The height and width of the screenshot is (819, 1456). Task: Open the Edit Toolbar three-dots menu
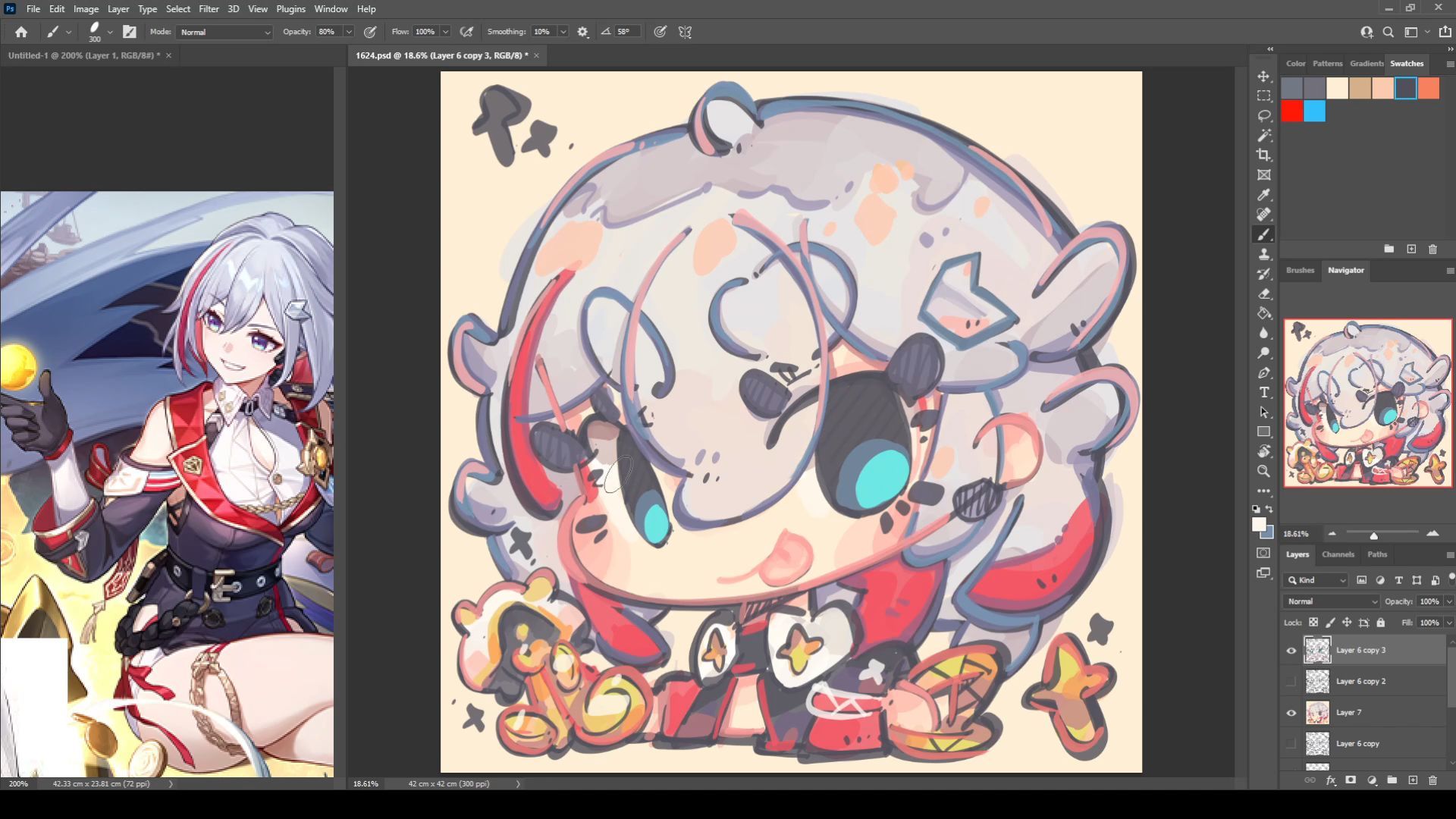[1263, 491]
